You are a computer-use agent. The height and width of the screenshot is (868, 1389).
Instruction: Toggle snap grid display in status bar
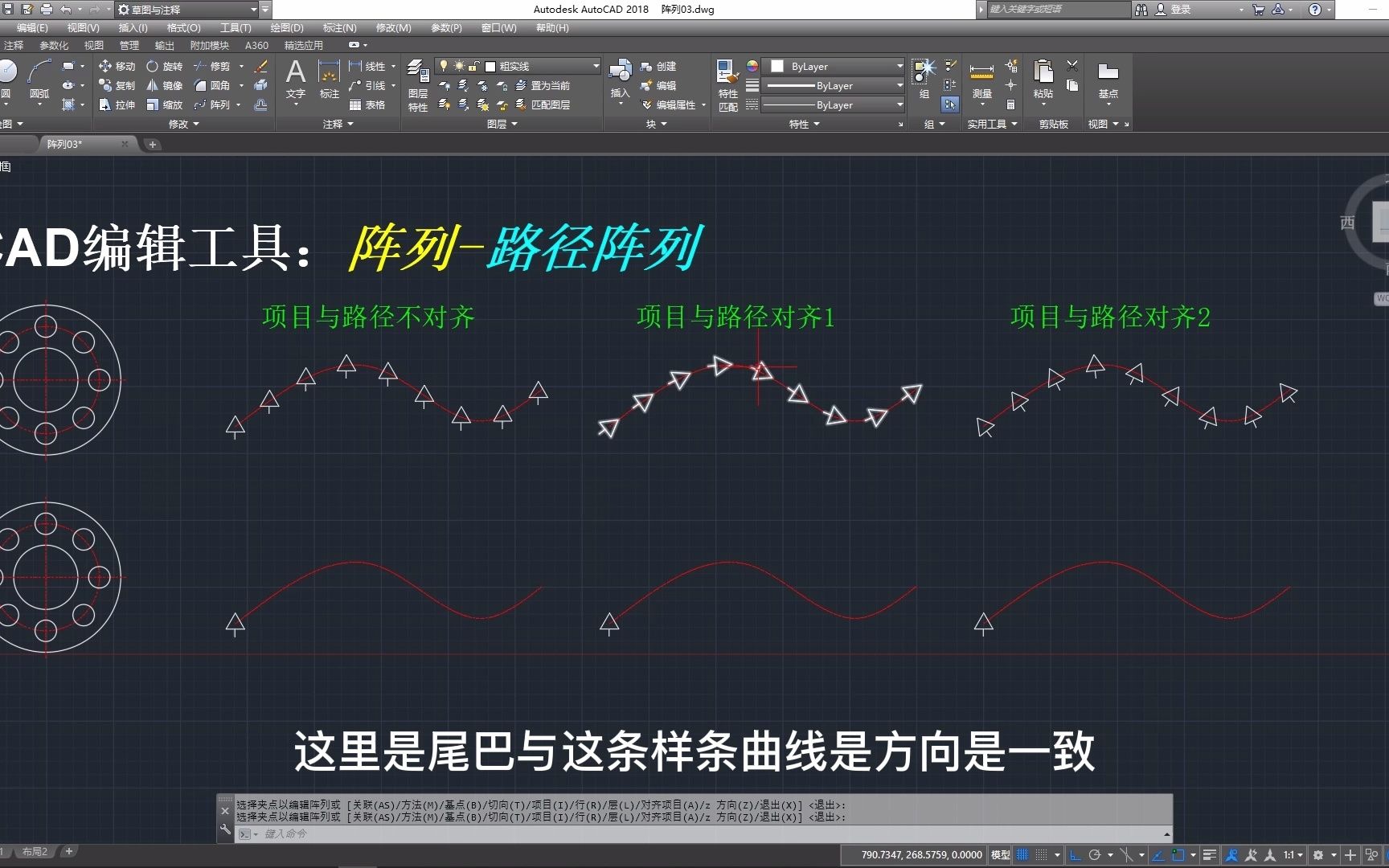[1022, 854]
